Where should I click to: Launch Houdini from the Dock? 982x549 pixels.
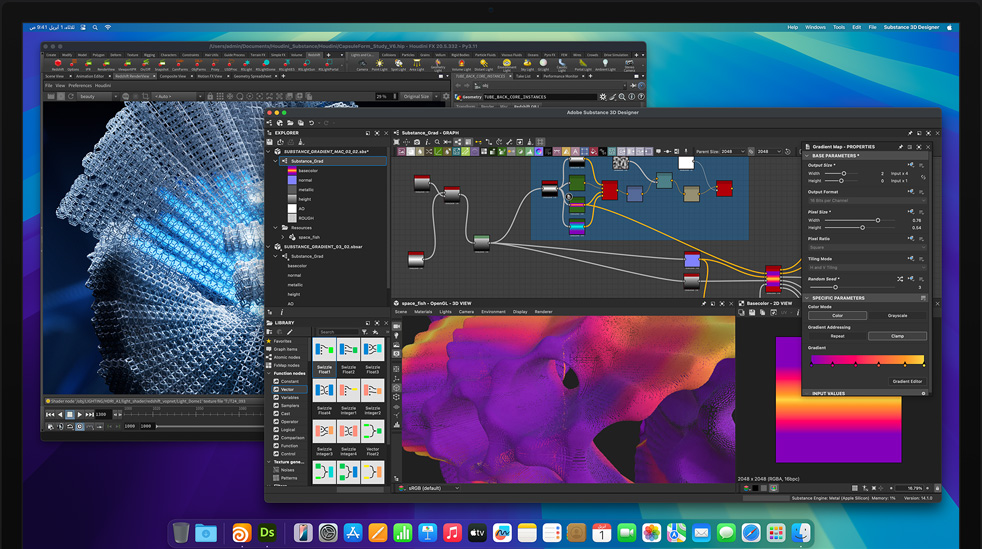click(x=241, y=533)
